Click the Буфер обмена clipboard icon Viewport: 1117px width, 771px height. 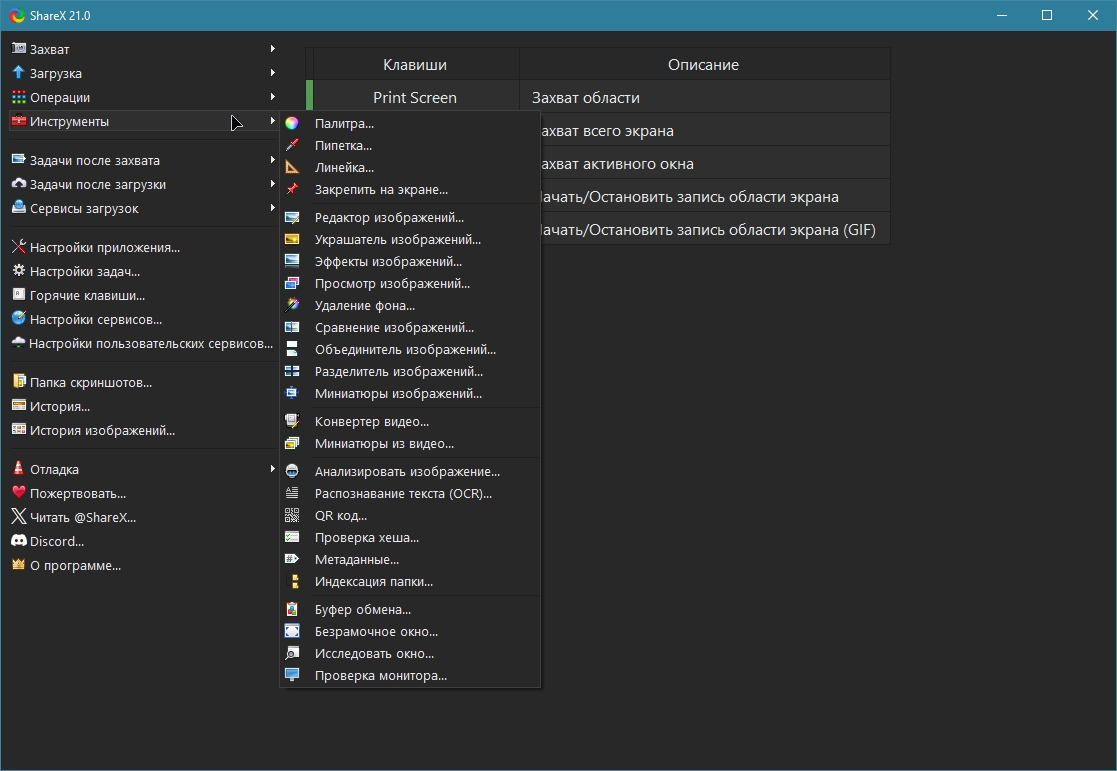[292, 609]
